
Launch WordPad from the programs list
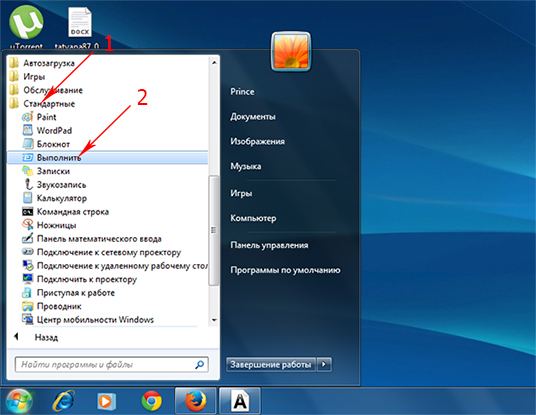[47, 131]
